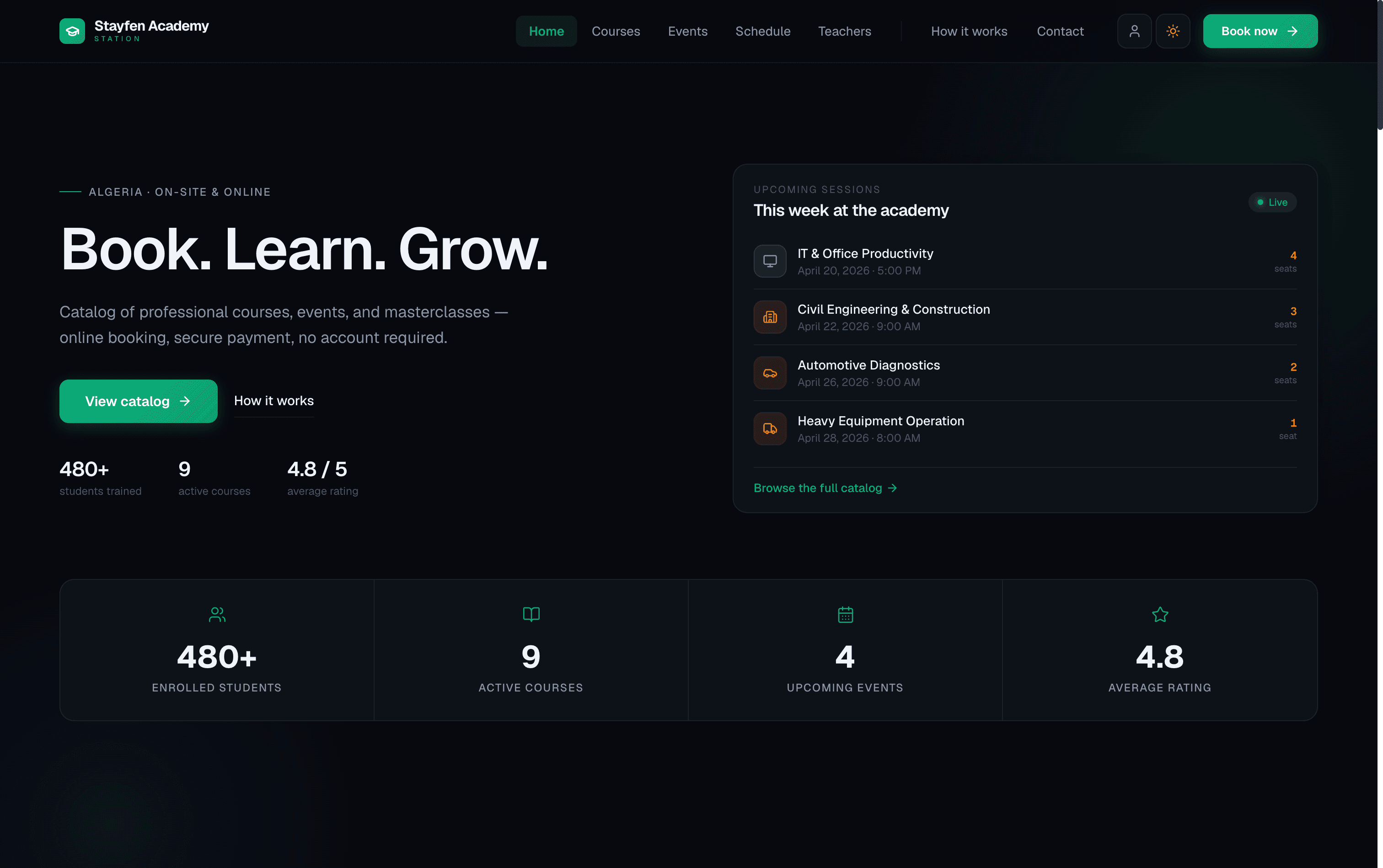Click the View catalog button
1383x868 pixels.
click(139, 401)
